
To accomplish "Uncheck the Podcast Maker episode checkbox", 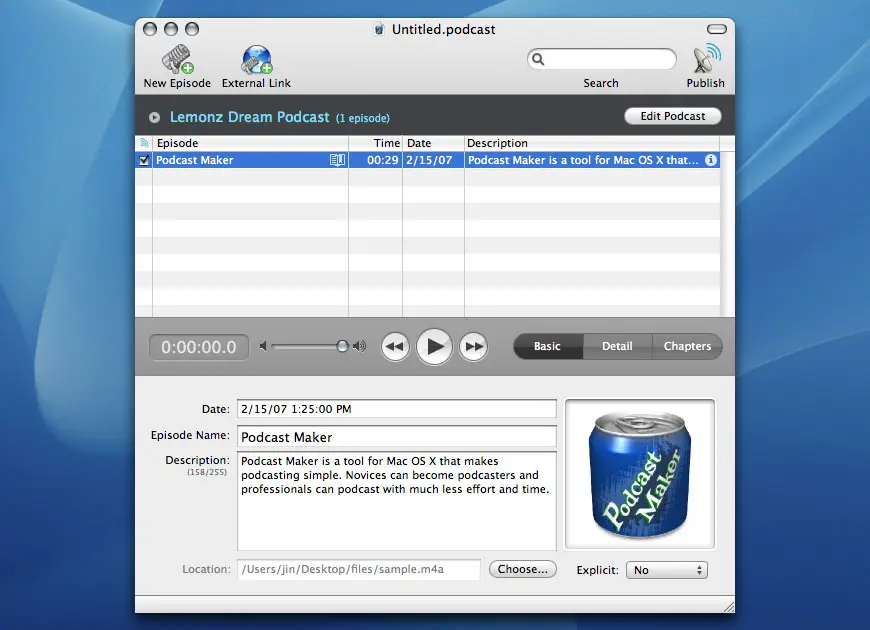I will (144, 160).
